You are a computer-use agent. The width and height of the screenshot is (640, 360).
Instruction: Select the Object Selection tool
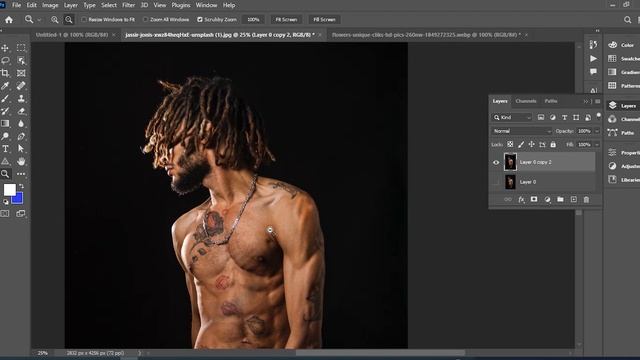pyautogui.click(x=21, y=60)
